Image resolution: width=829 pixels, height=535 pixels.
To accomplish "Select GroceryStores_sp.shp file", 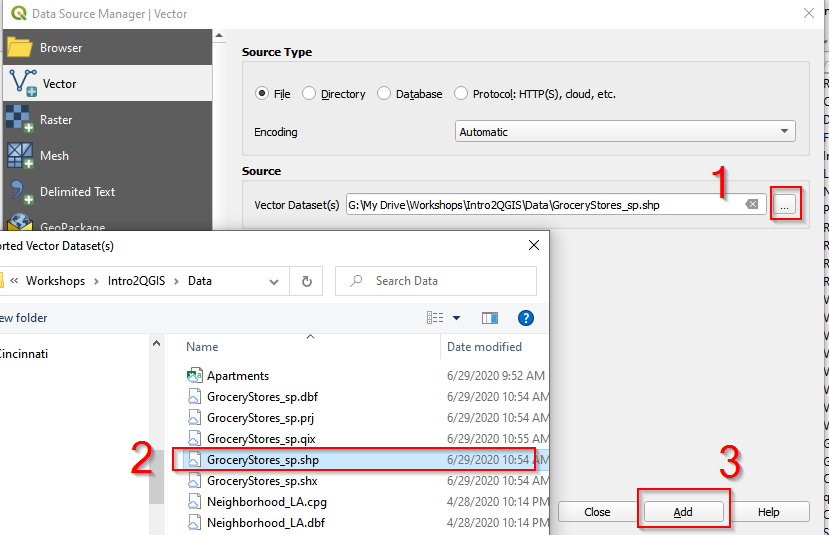I will point(359,460).
